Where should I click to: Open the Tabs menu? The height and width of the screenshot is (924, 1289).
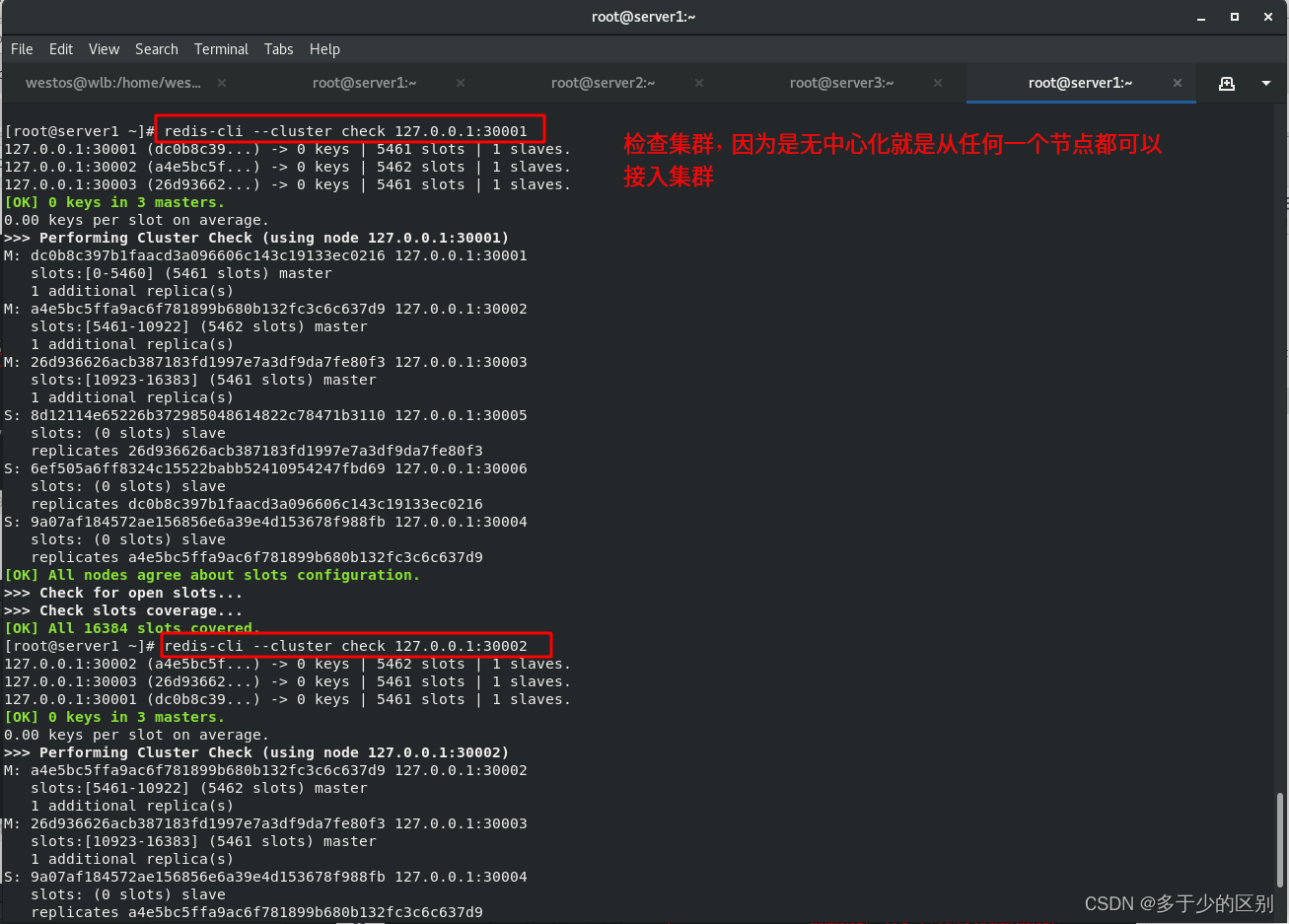279,49
